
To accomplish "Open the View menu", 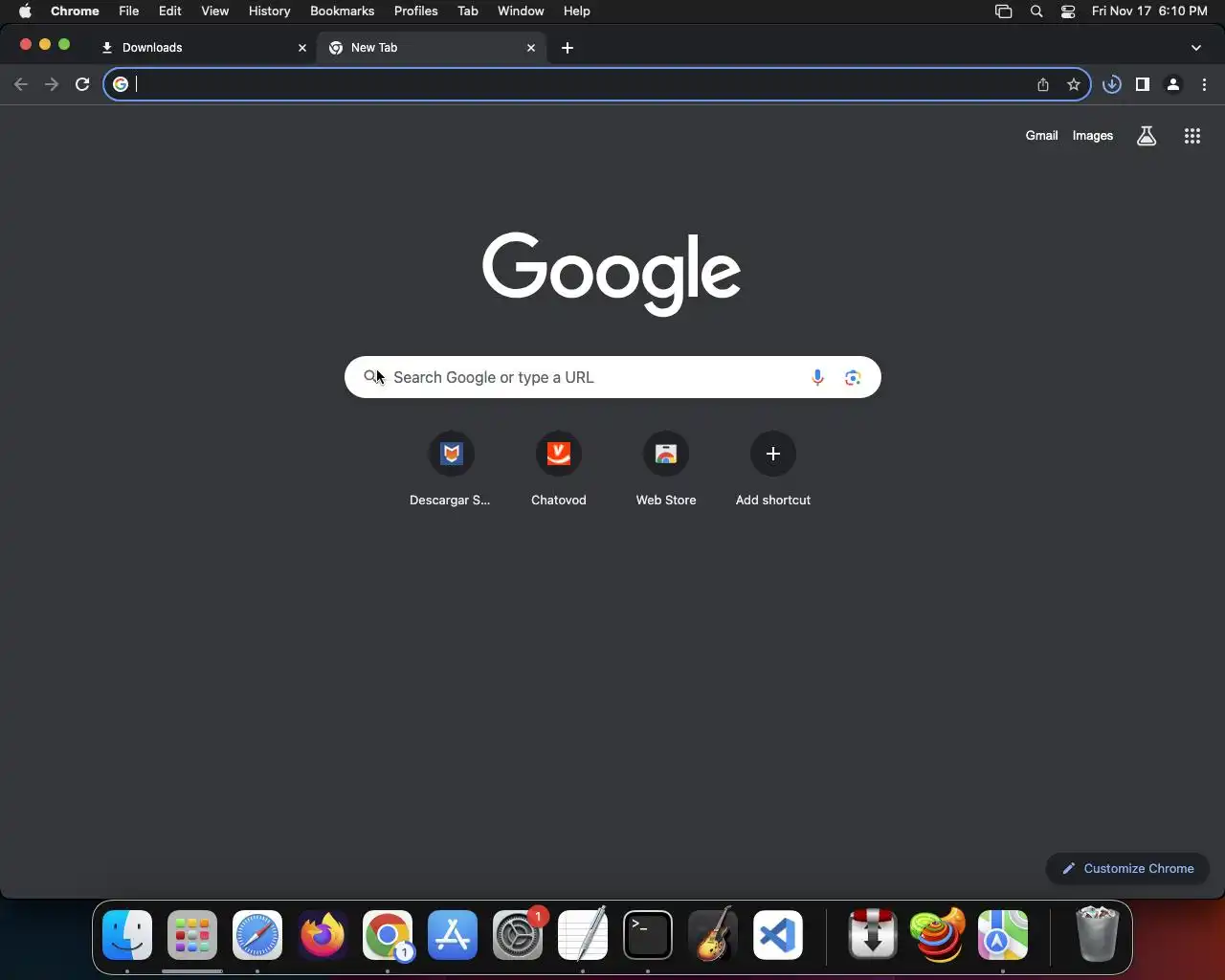I will [214, 11].
